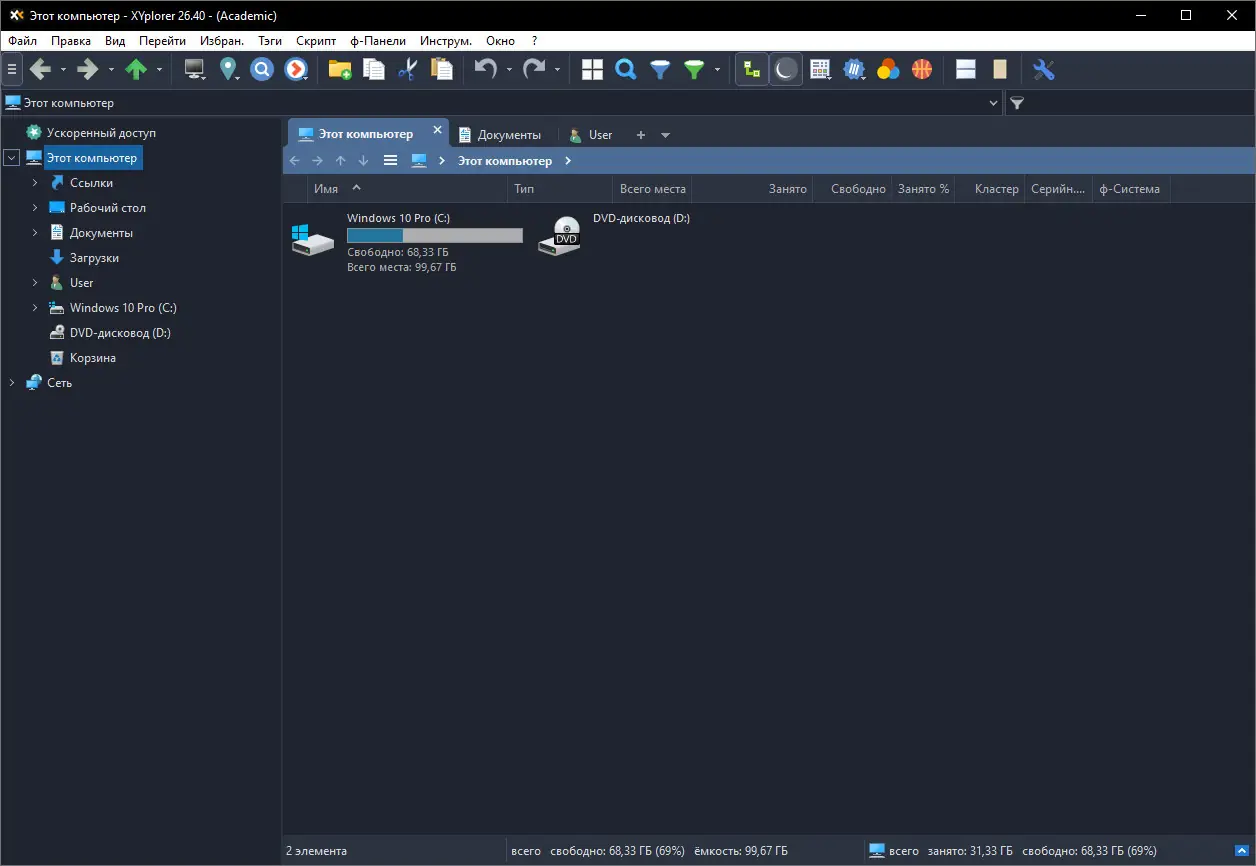Click the Cut scissors icon in toolbar
Image resolution: width=1256 pixels, height=866 pixels.
(407, 69)
